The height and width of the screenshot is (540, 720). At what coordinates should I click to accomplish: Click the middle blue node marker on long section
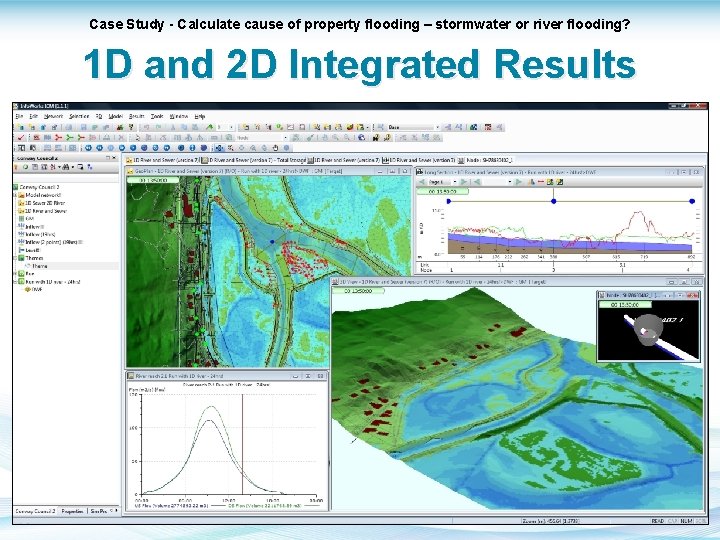[554, 201]
